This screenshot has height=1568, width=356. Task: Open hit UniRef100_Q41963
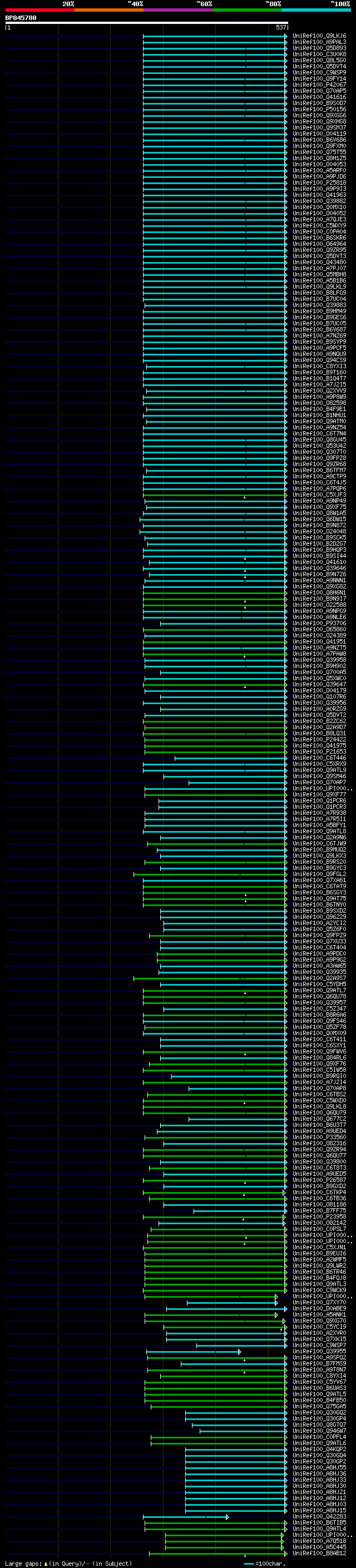point(319,195)
